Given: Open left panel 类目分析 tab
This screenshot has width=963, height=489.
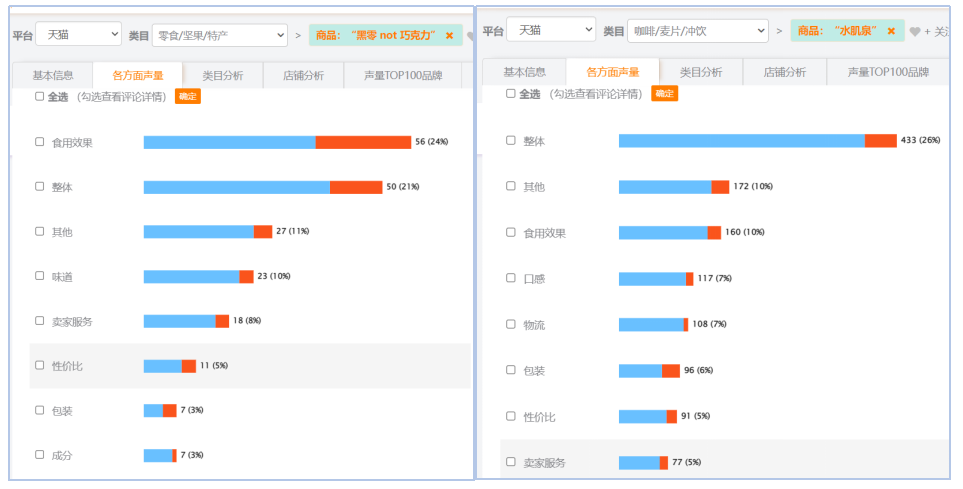Looking at the screenshot, I should pyautogui.click(x=223, y=76).
